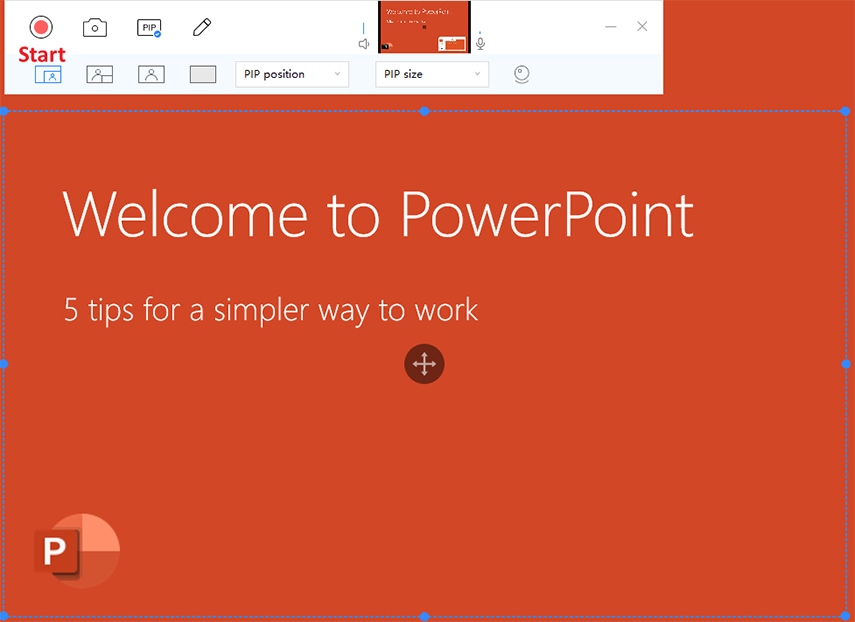Click the move-region crosshair handle
The image size is (855, 622).
point(424,364)
